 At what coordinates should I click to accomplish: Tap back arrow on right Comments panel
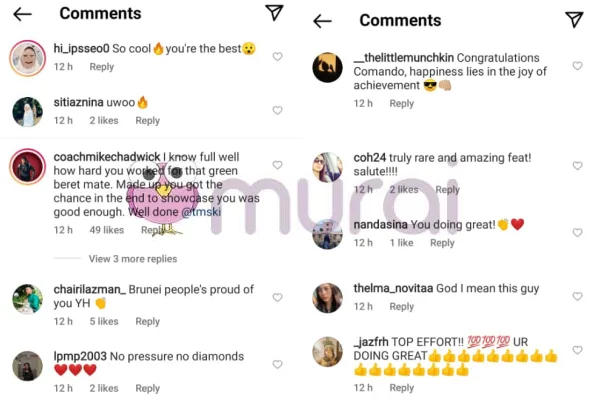point(322,21)
